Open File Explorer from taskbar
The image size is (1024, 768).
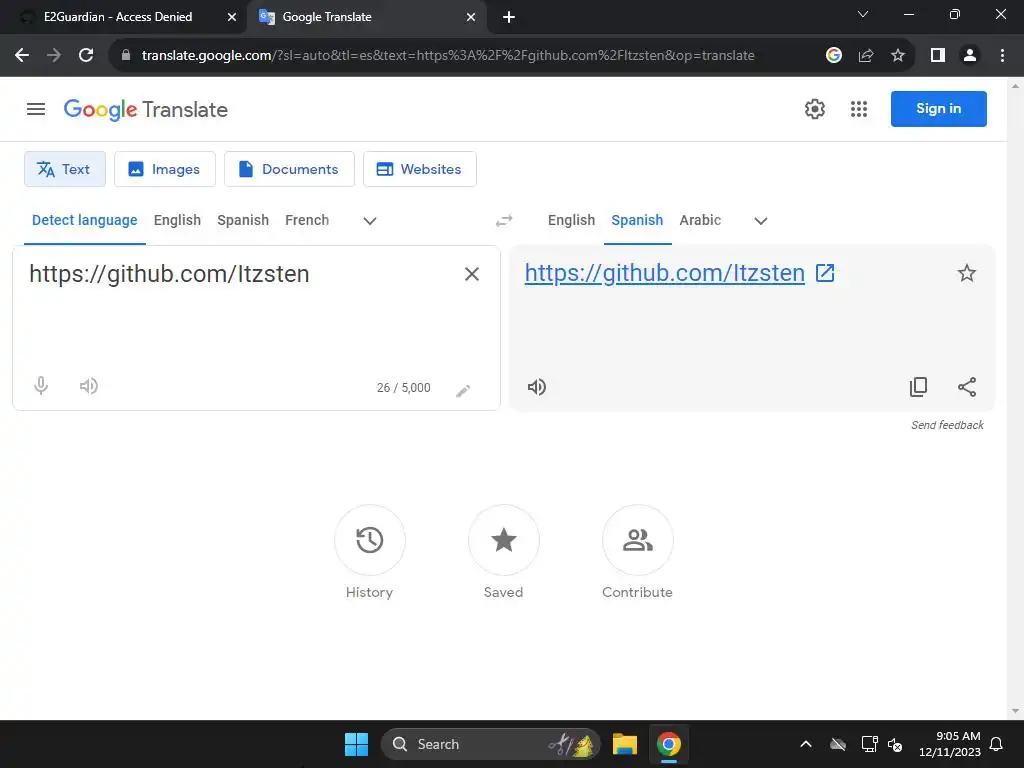click(x=624, y=744)
